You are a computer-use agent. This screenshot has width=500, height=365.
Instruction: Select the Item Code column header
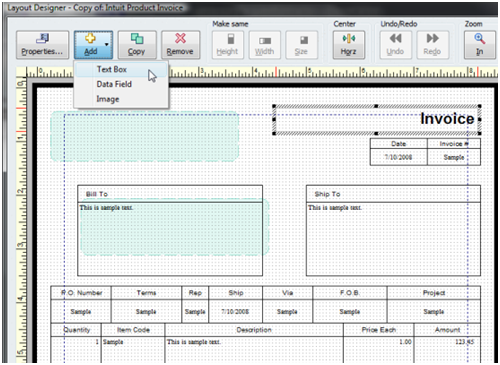(133, 330)
